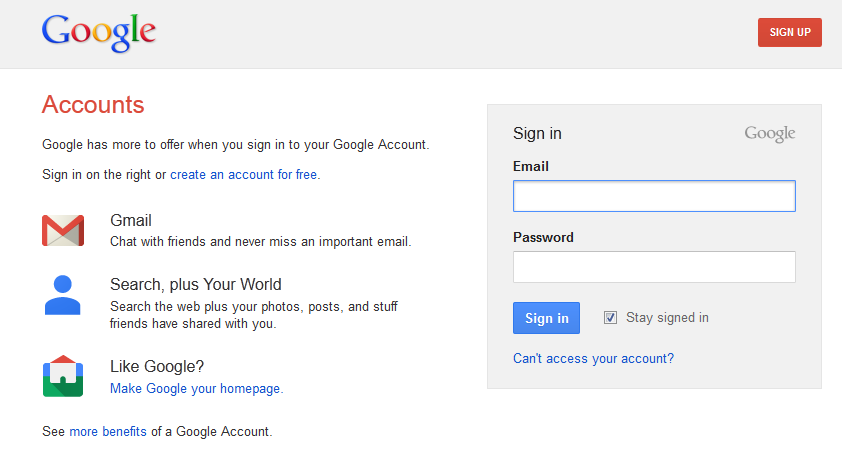Click the Stay signed in label text

click(667, 317)
